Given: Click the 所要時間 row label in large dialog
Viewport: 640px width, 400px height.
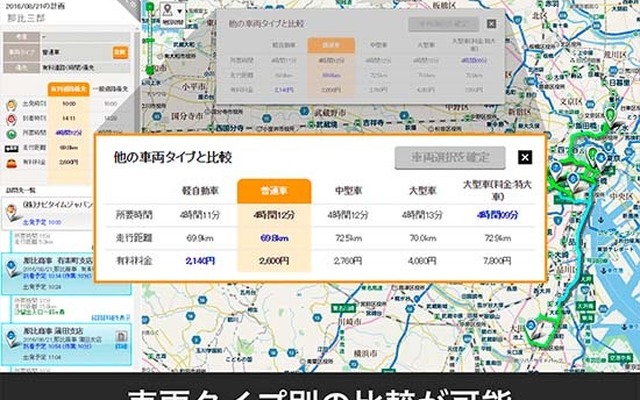Looking at the screenshot, I should tap(134, 215).
